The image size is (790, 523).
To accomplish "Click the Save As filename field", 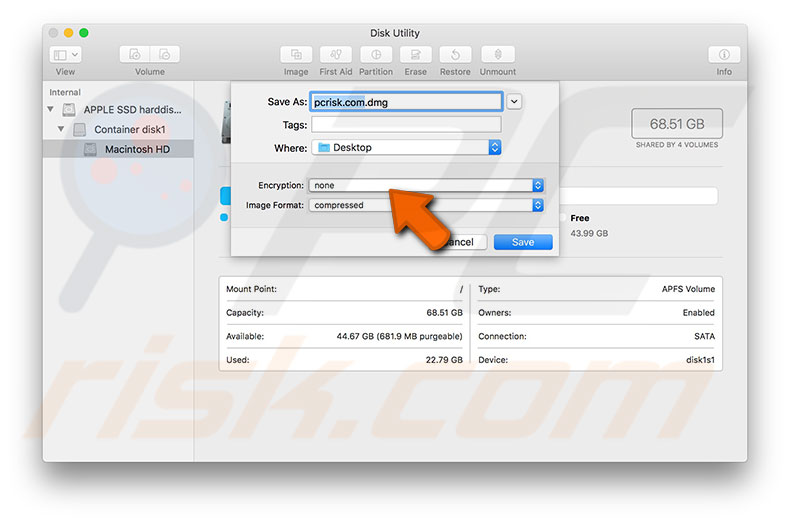I will (x=406, y=102).
